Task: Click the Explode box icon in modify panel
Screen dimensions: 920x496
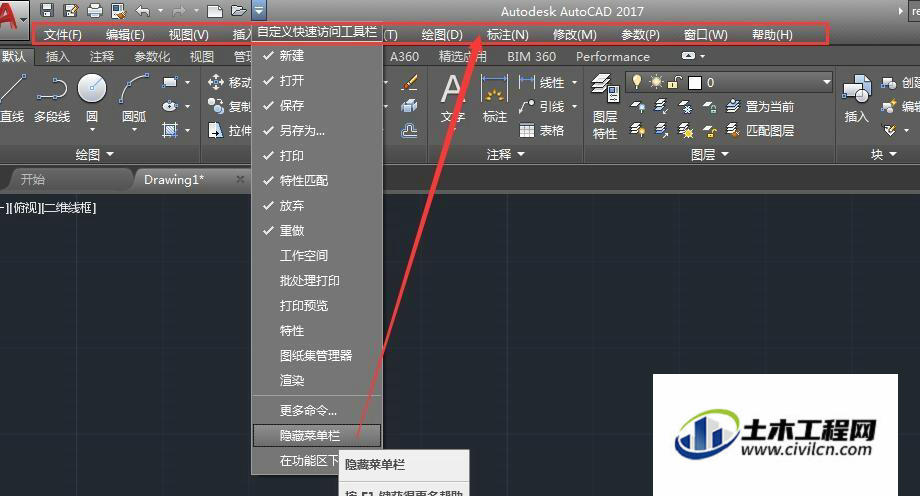Action: pos(410,106)
